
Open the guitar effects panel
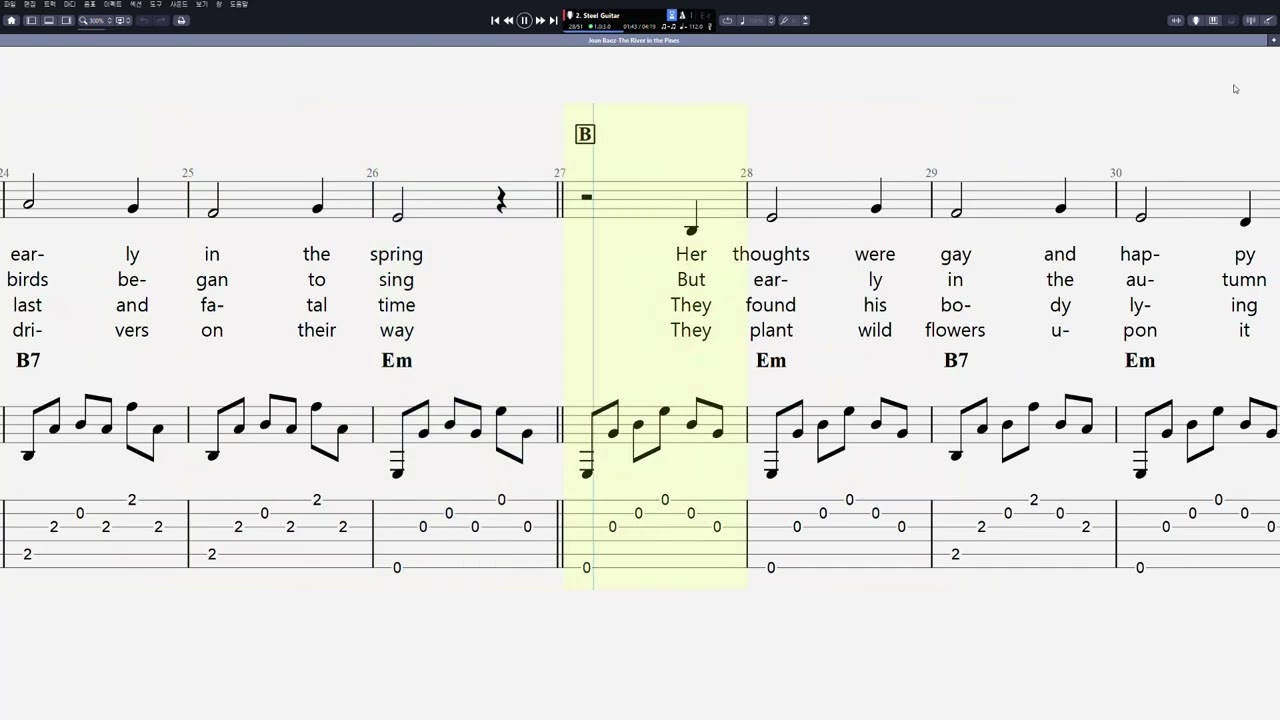[x=1268, y=20]
